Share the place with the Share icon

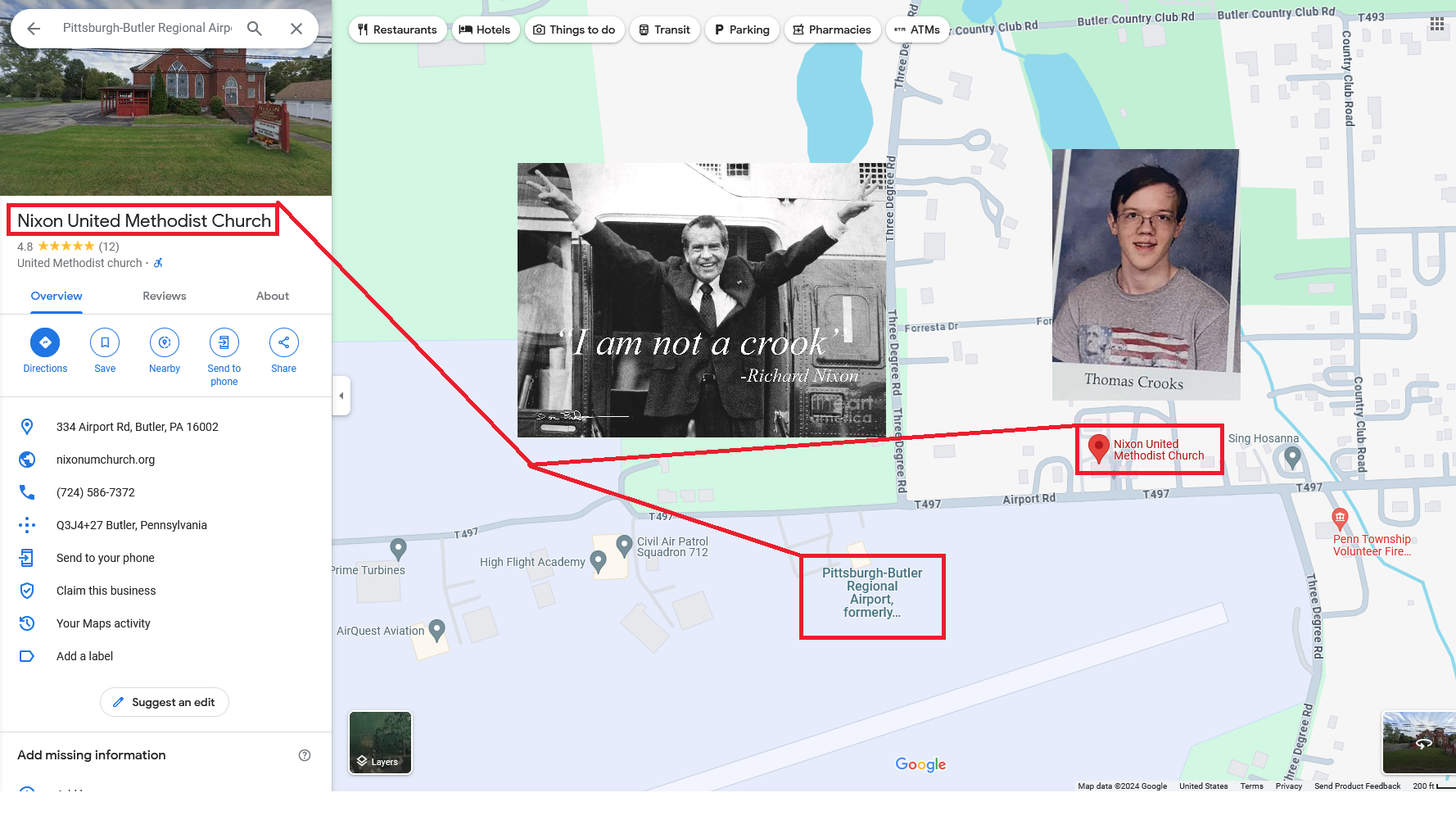pyautogui.click(x=284, y=342)
